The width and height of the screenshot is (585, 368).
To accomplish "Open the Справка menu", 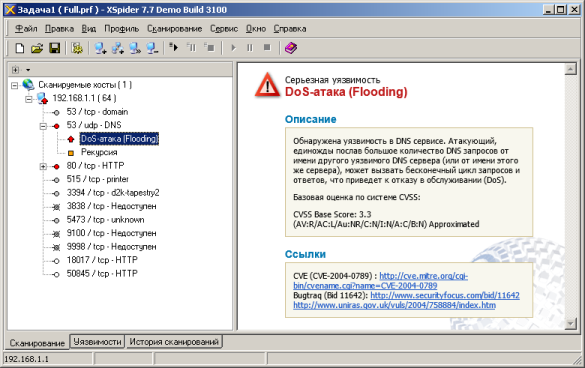I will (290, 29).
